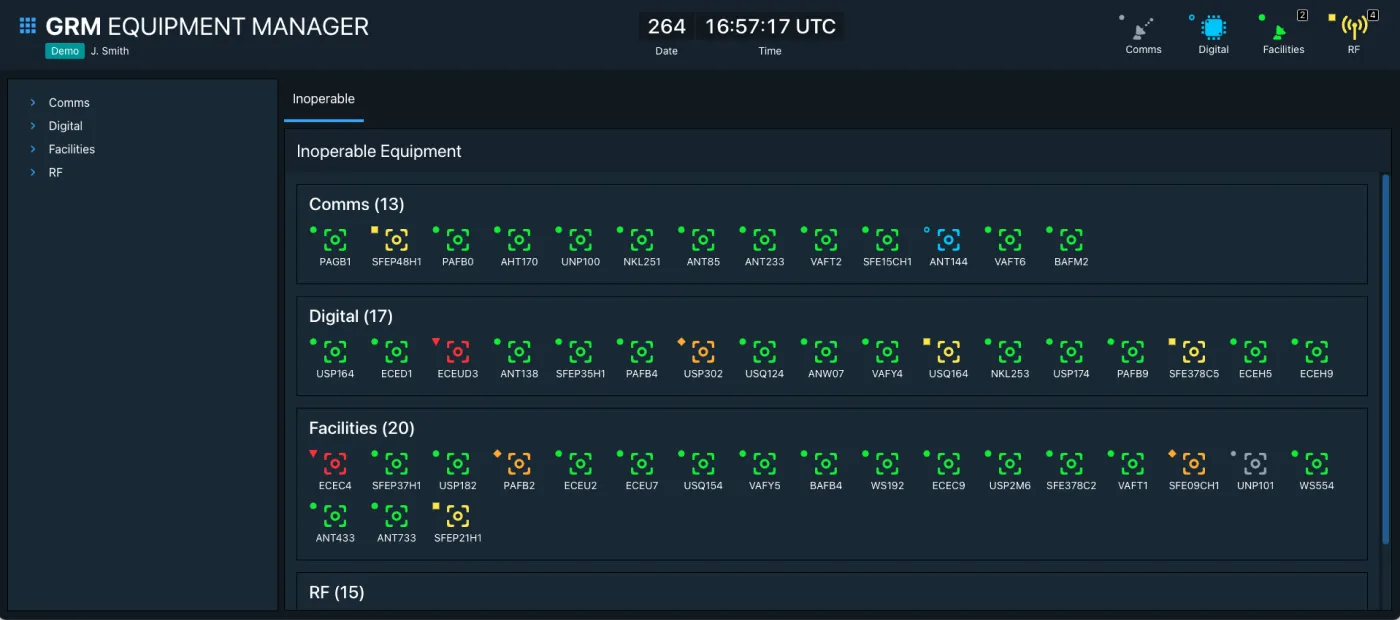Screen dimensions: 1400x620
Task: Select the green PAGB1 equipment icon
Action: [x=335, y=240]
